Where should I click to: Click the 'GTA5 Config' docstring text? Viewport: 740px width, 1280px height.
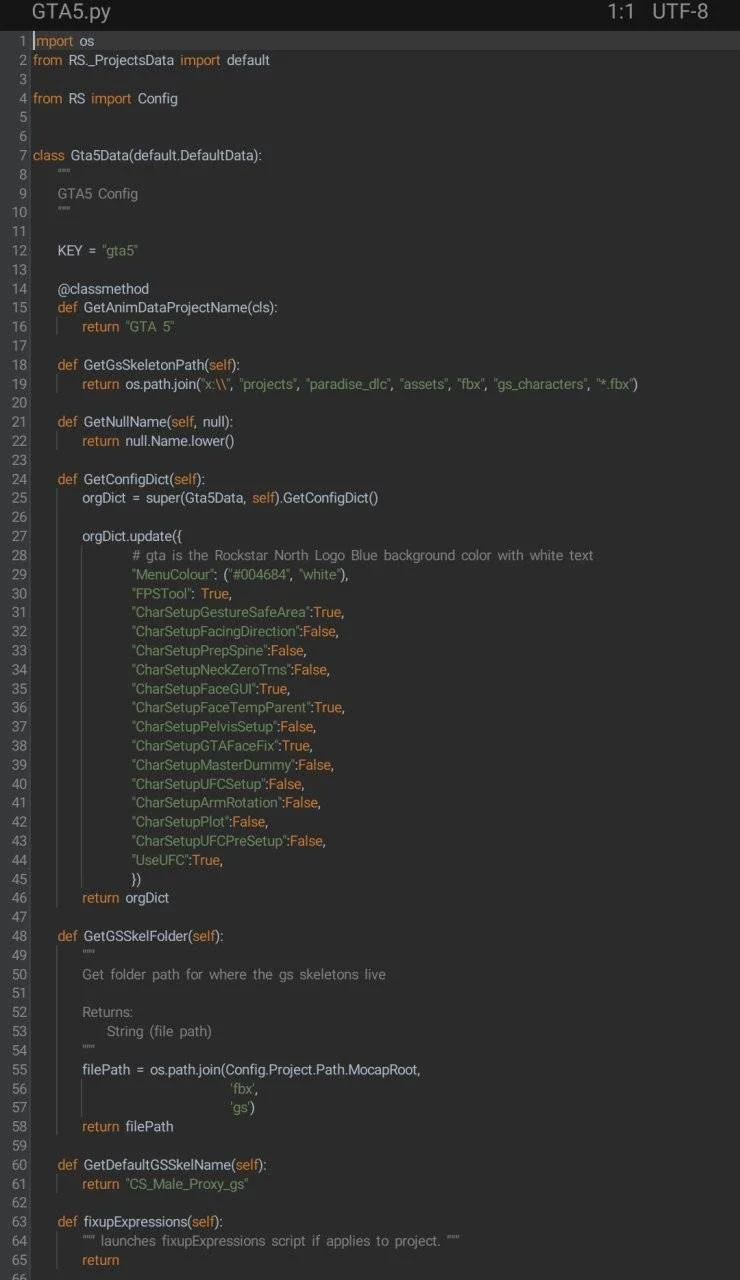98,193
